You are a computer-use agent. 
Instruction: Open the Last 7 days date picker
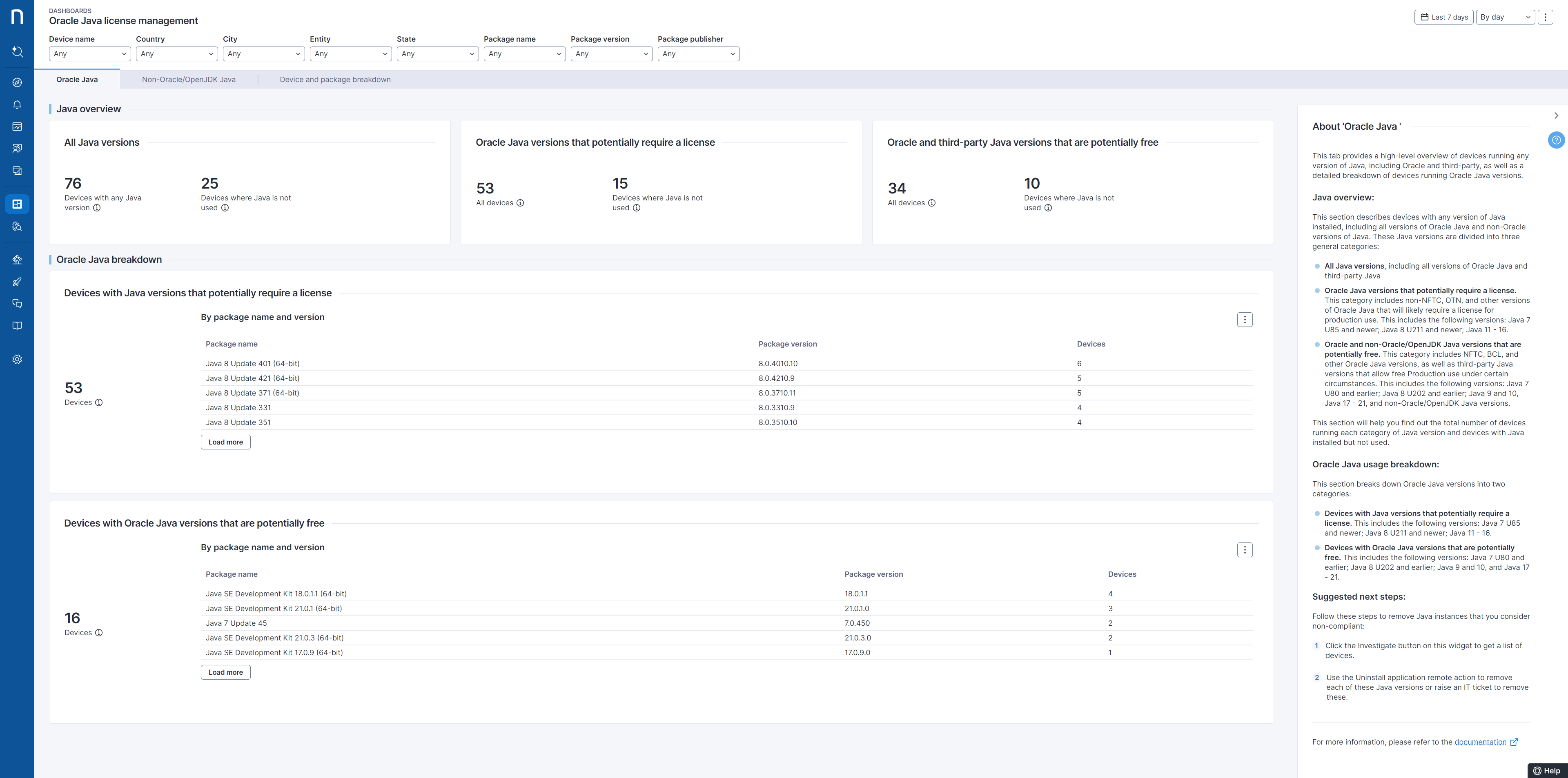[1443, 17]
